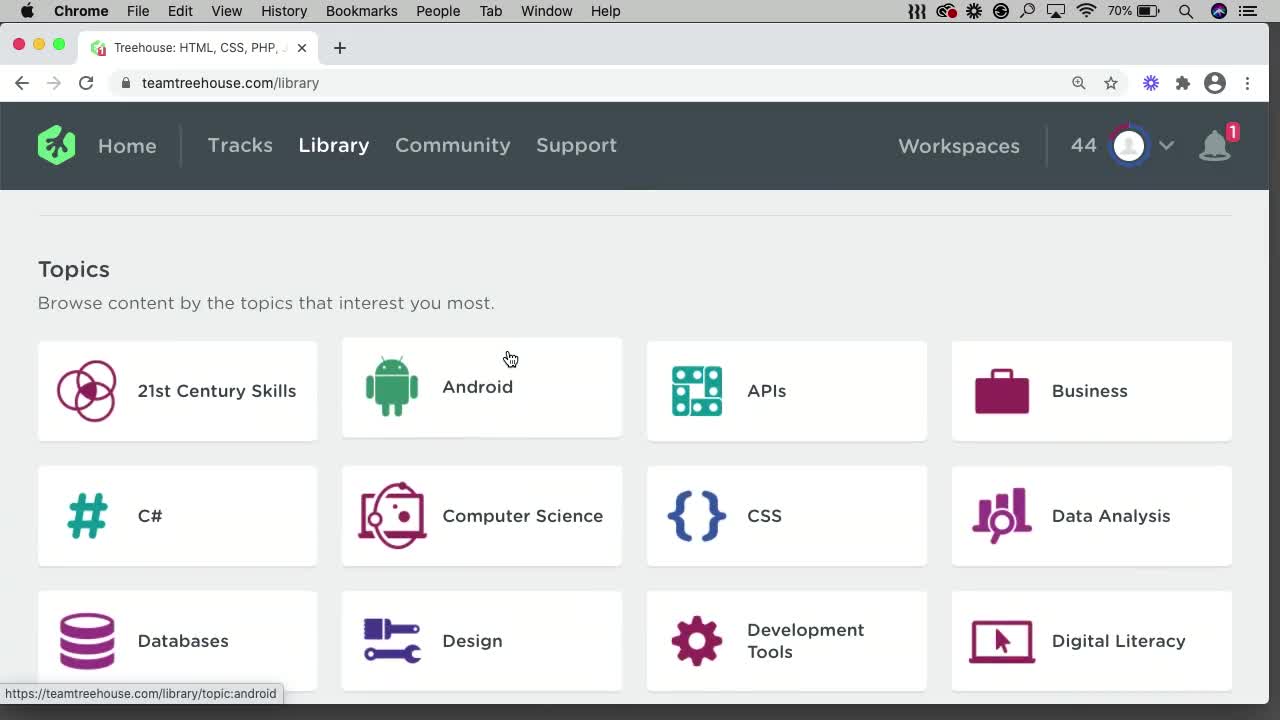Click the CSS curly braces icon
The height and width of the screenshot is (720, 1280).
(696, 516)
